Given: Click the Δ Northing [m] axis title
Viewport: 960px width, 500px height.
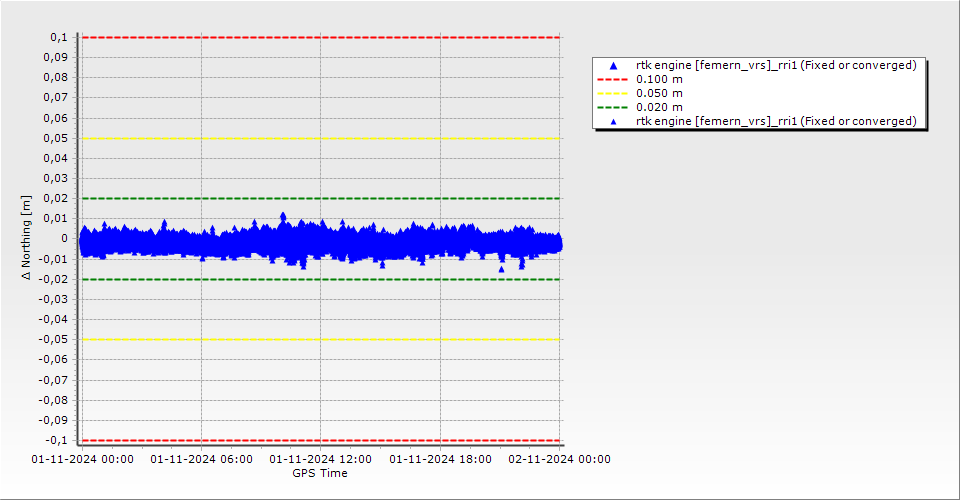Looking at the screenshot, I should tap(27, 238).
